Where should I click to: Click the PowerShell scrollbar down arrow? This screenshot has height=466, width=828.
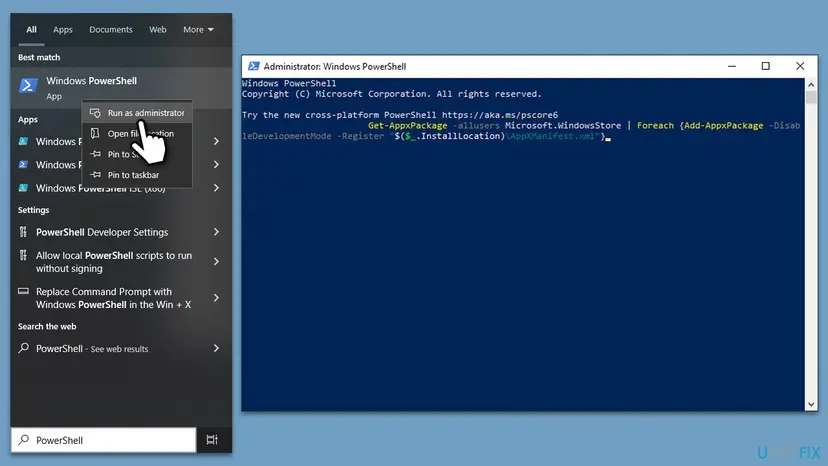click(811, 405)
